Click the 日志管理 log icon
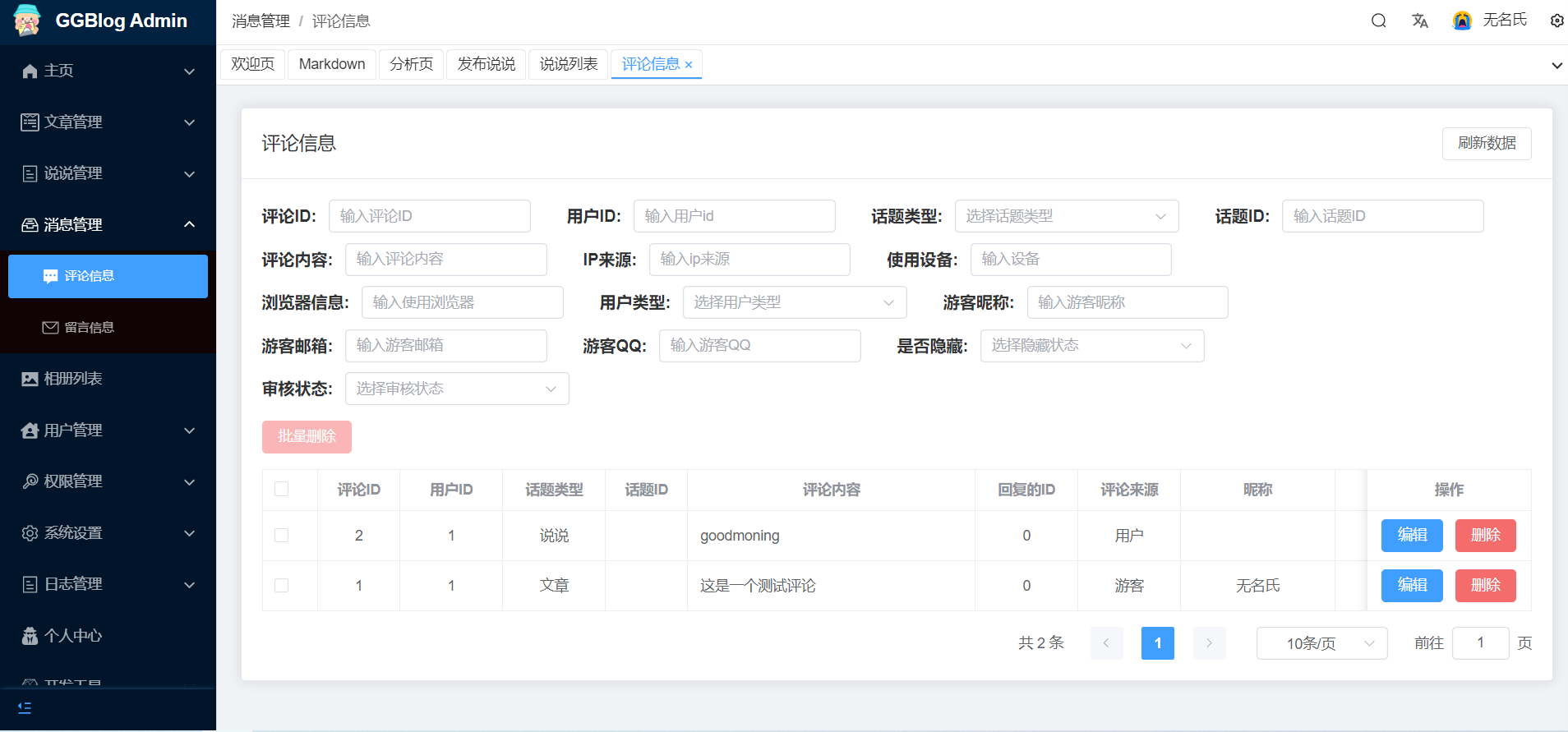This screenshot has width=1568, height=732. click(30, 584)
